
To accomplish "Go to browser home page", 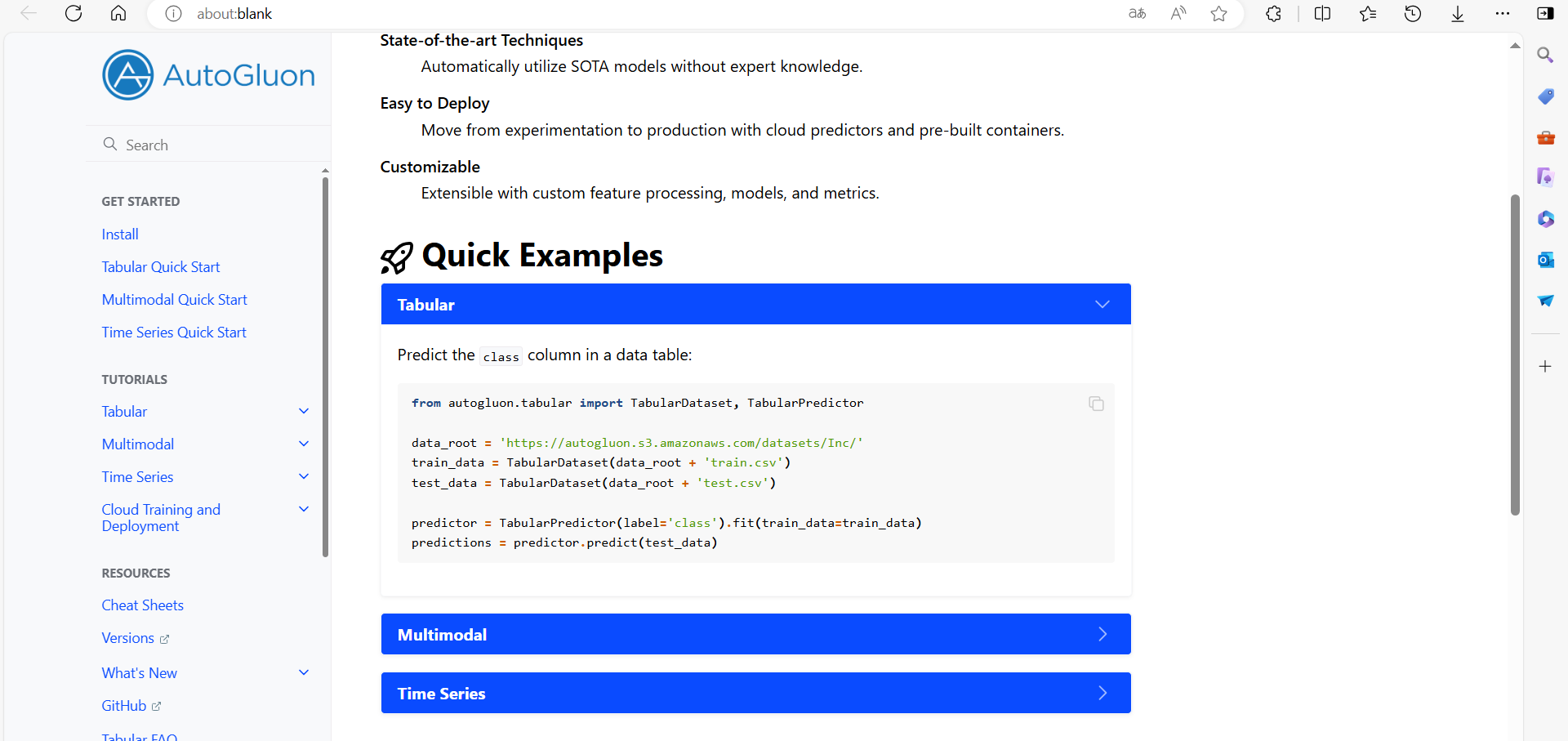I will tap(118, 14).
